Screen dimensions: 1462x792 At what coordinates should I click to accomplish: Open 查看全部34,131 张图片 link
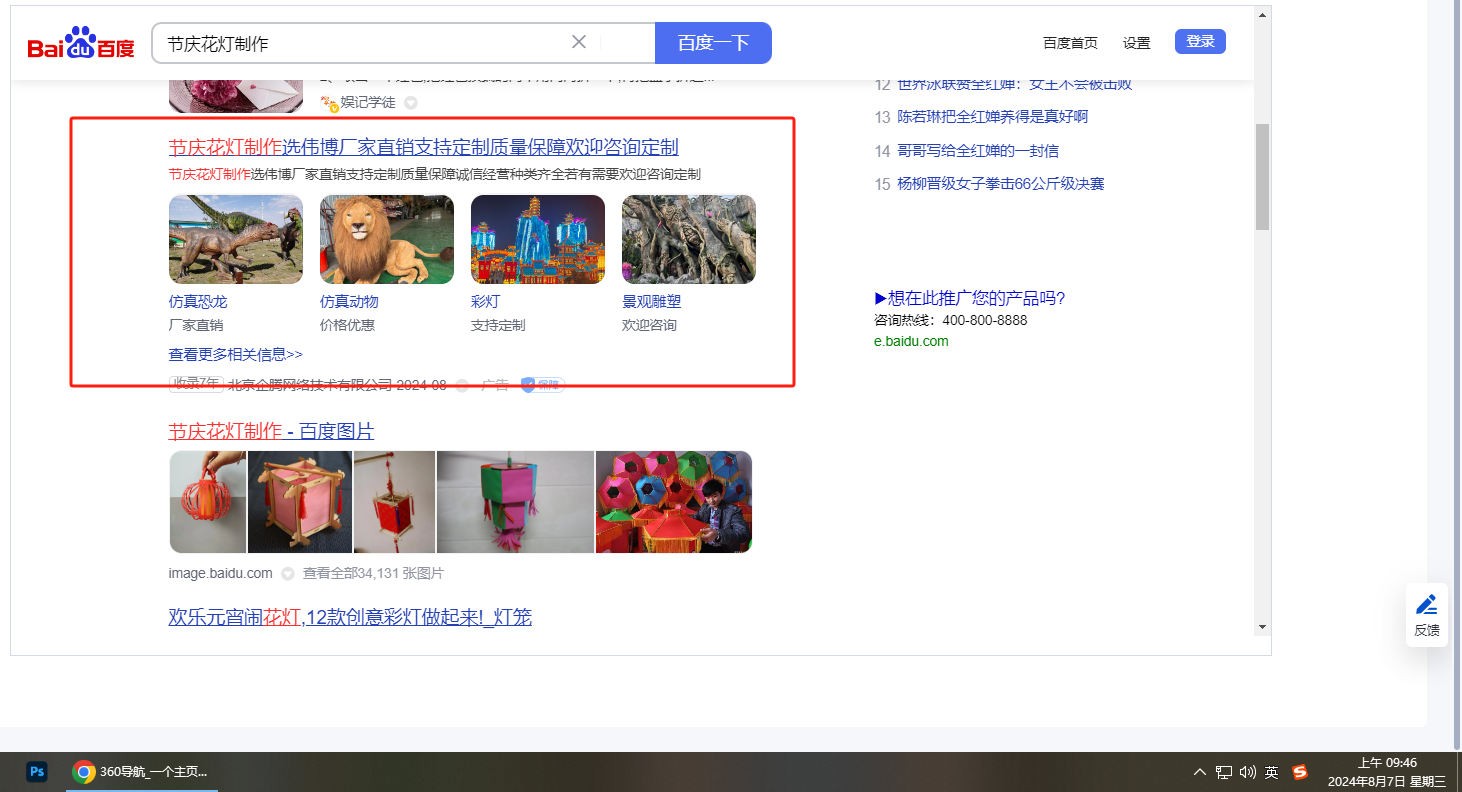373,573
